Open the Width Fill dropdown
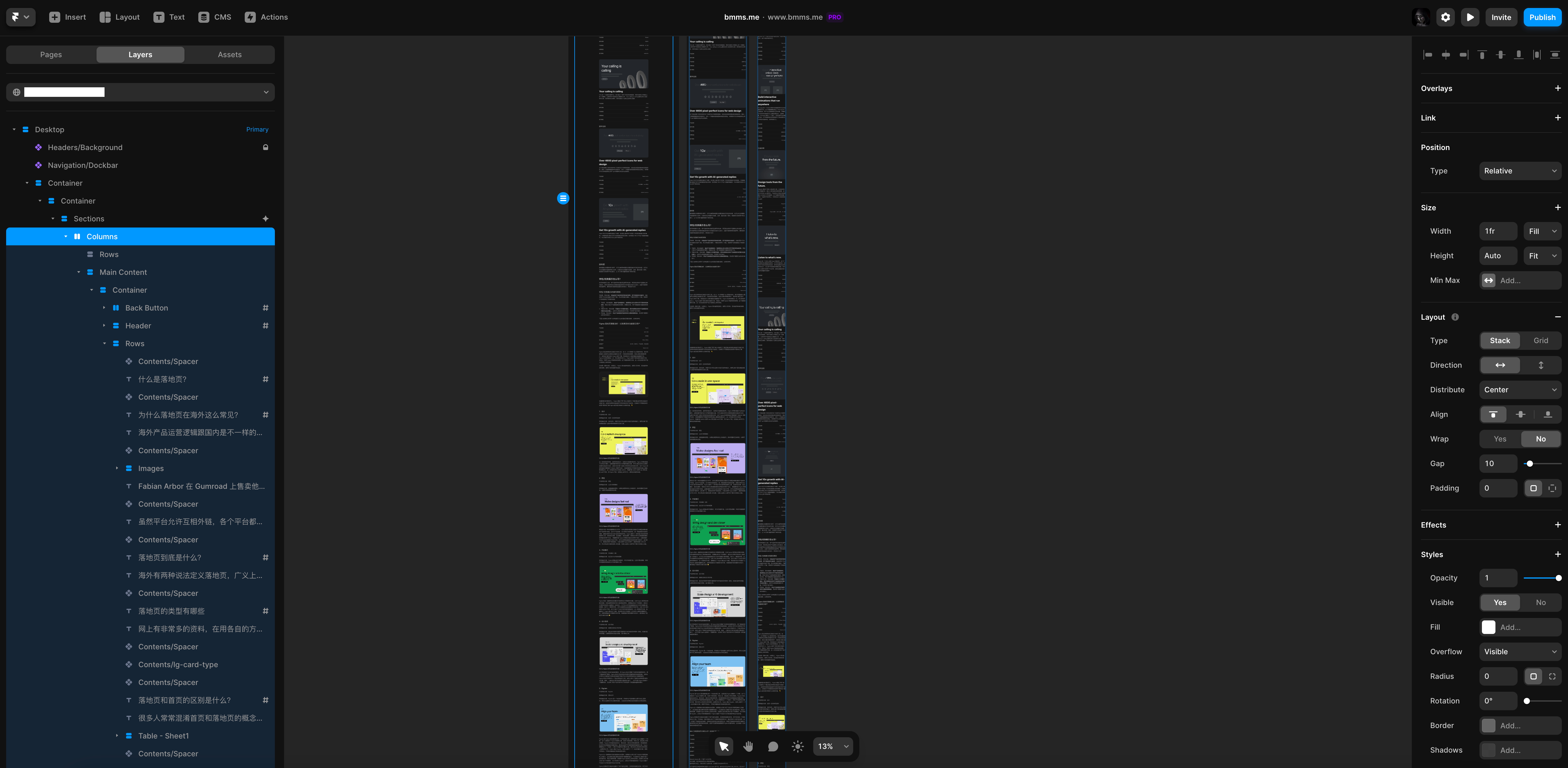Screen dimensions: 1568x768 (x=1542, y=231)
